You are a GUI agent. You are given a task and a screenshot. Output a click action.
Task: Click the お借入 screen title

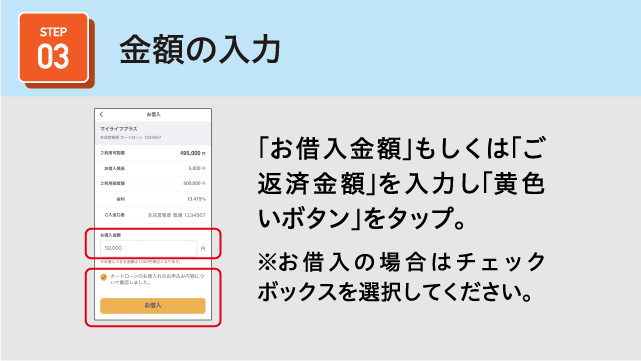click(154, 114)
